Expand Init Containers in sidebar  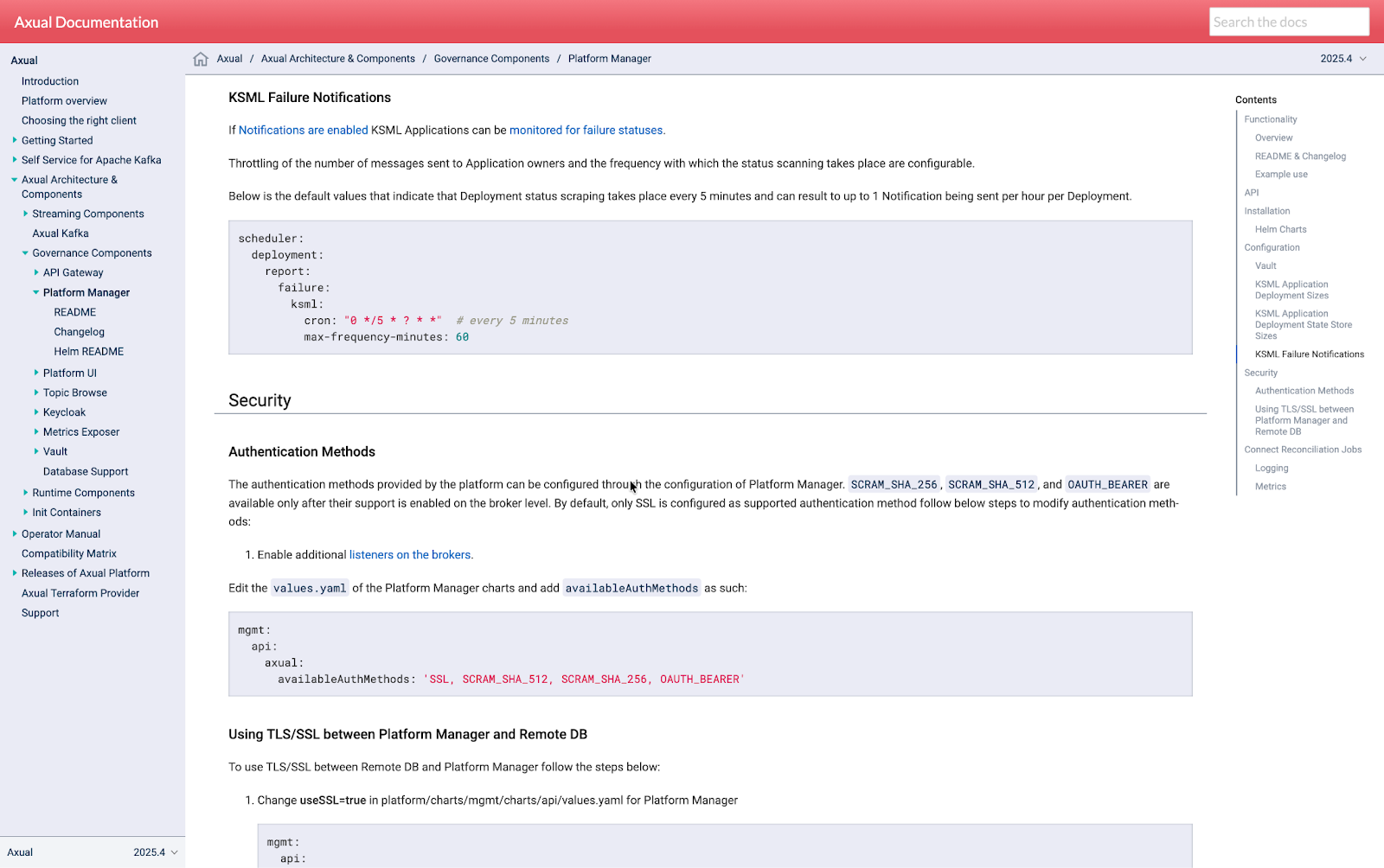click(26, 513)
